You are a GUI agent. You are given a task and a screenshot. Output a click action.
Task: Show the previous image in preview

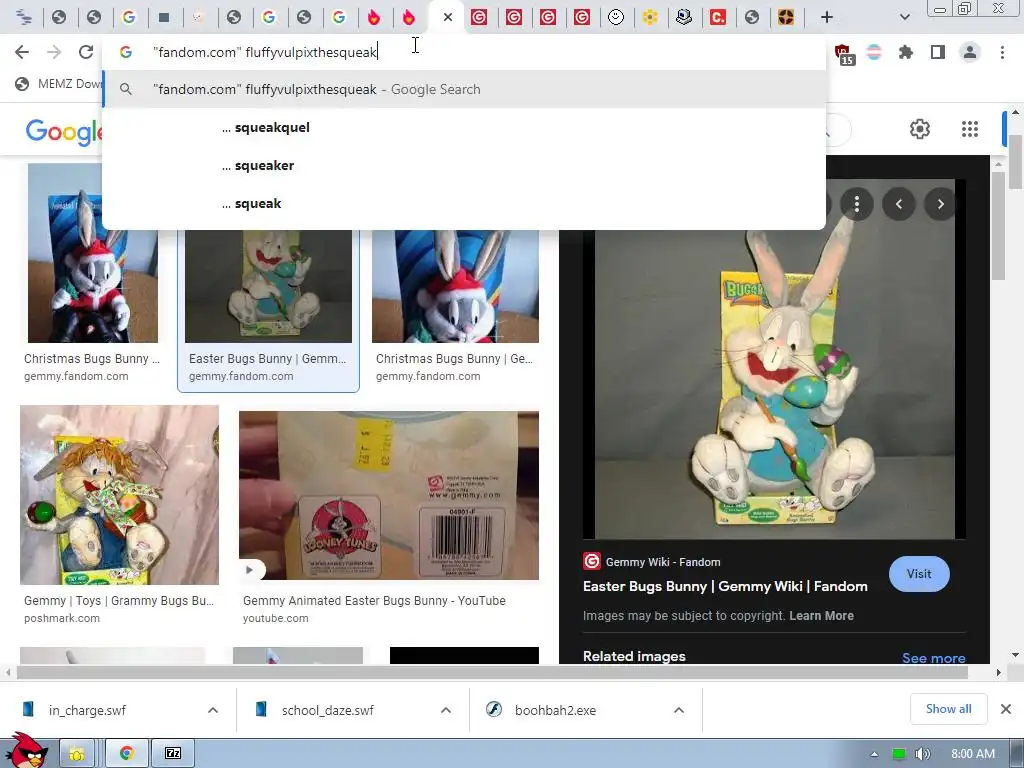(899, 204)
